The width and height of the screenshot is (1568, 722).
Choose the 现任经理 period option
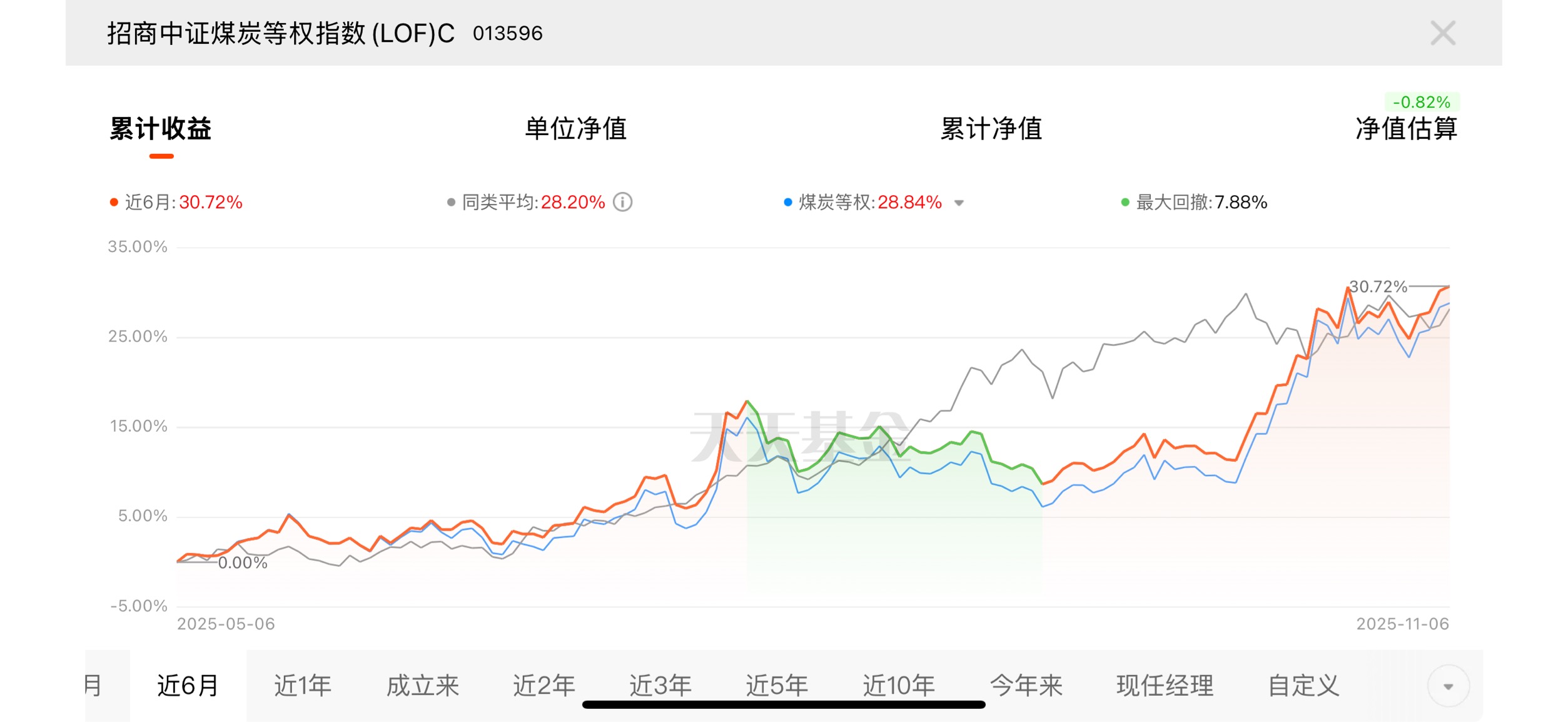pos(1165,686)
